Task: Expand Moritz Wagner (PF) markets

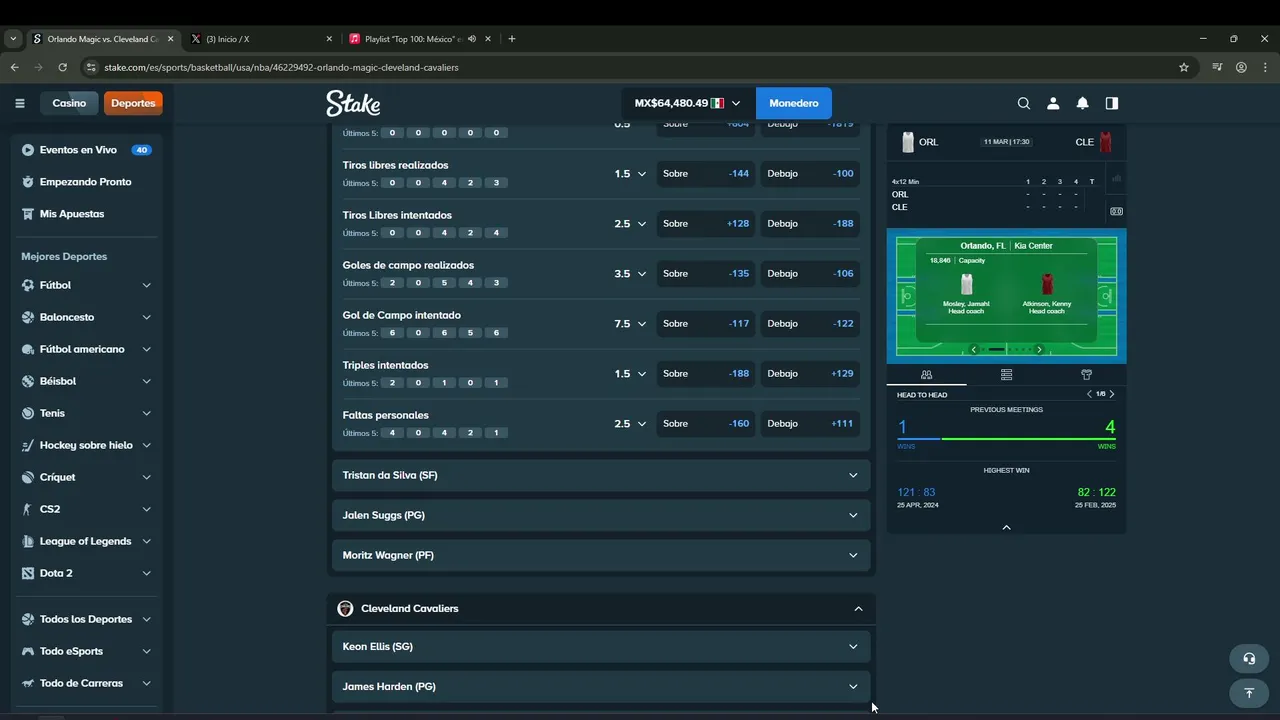Action: (601, 555)
